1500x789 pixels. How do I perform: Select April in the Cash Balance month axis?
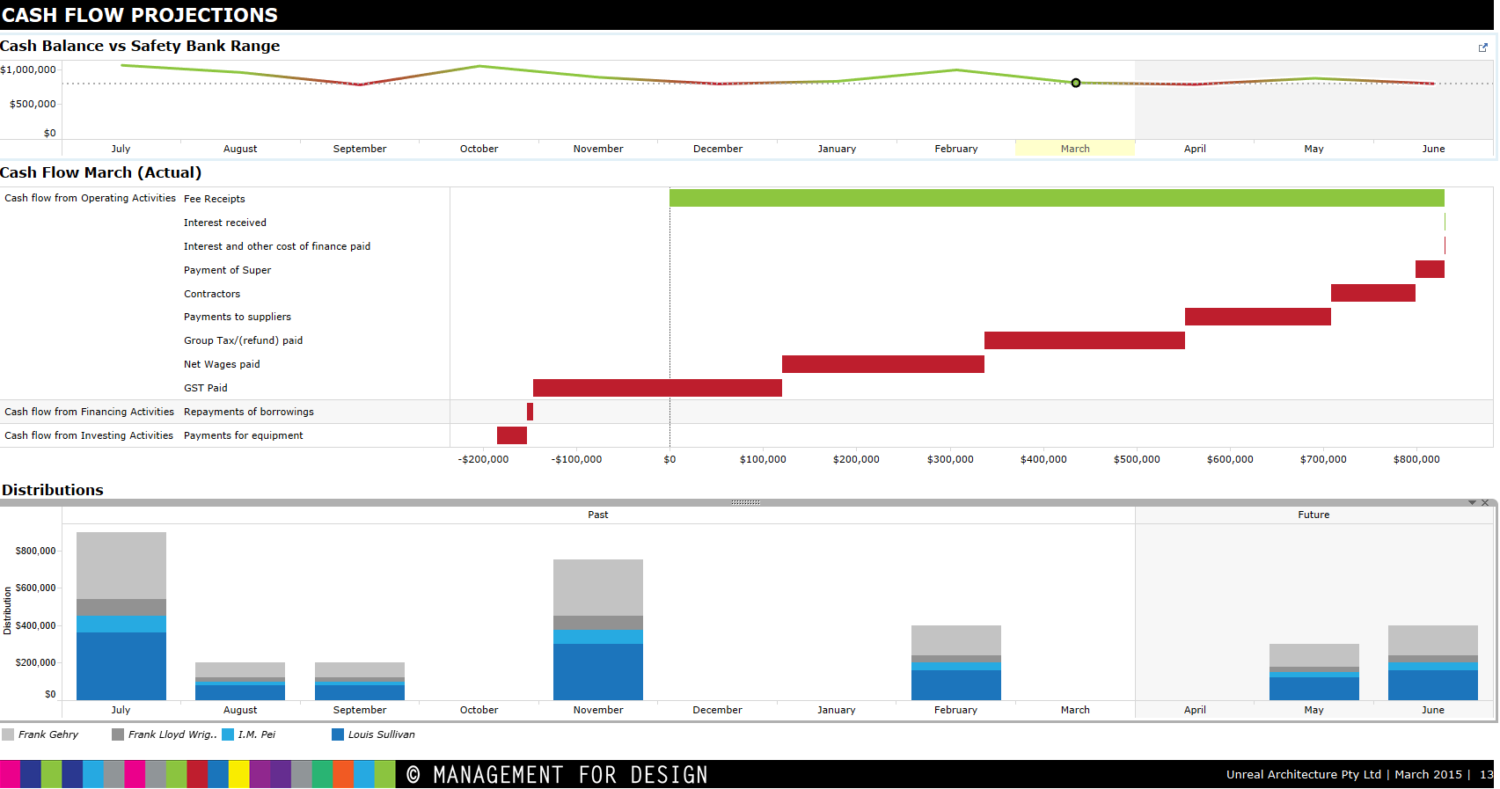pyautogui.click(x=1195, y=148)
